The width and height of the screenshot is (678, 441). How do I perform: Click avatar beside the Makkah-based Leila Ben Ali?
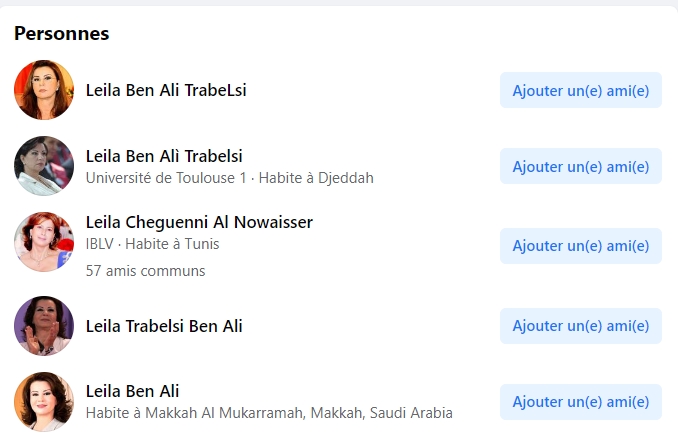[44, 402]
